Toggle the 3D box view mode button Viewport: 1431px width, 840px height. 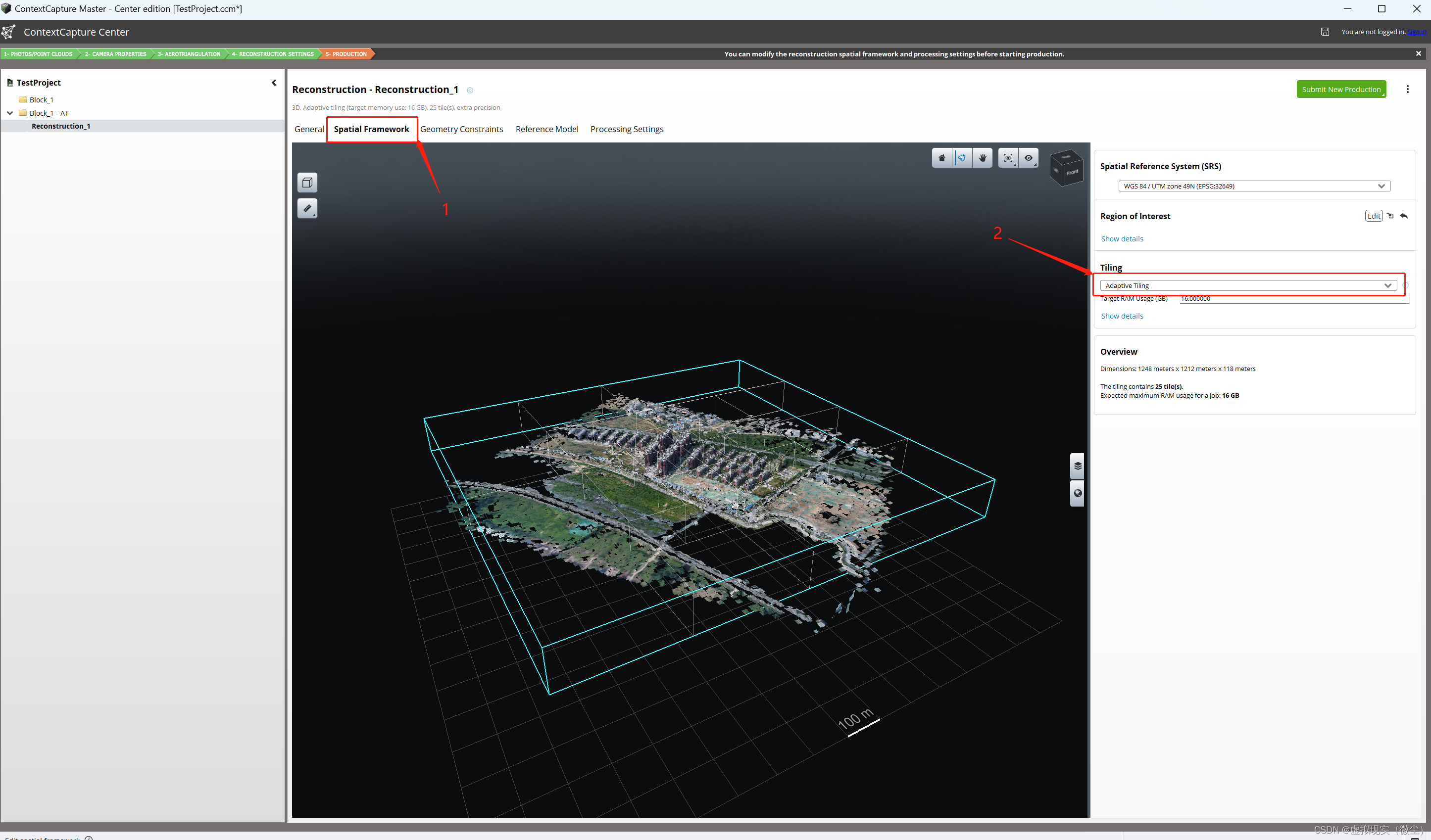(x=307, y=182)
